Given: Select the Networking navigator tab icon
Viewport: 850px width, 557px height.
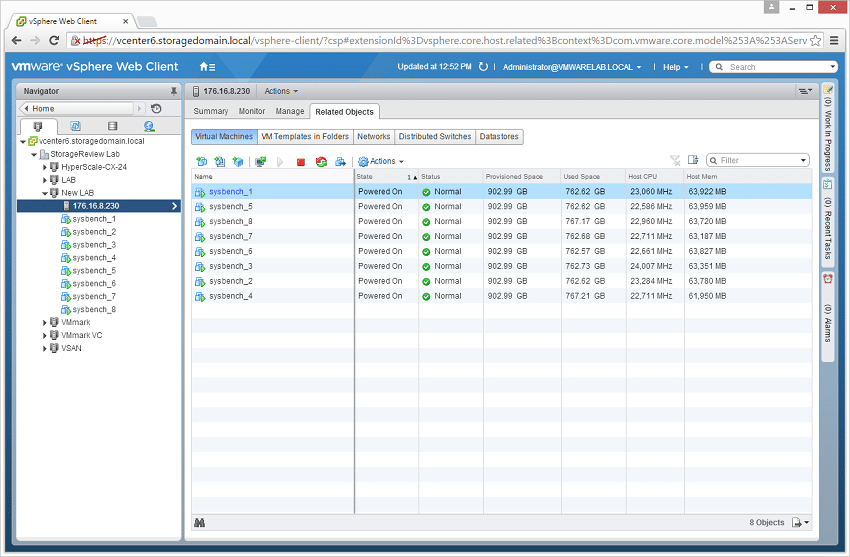Looking at the screenshot, I should click(x=149, y=126).
